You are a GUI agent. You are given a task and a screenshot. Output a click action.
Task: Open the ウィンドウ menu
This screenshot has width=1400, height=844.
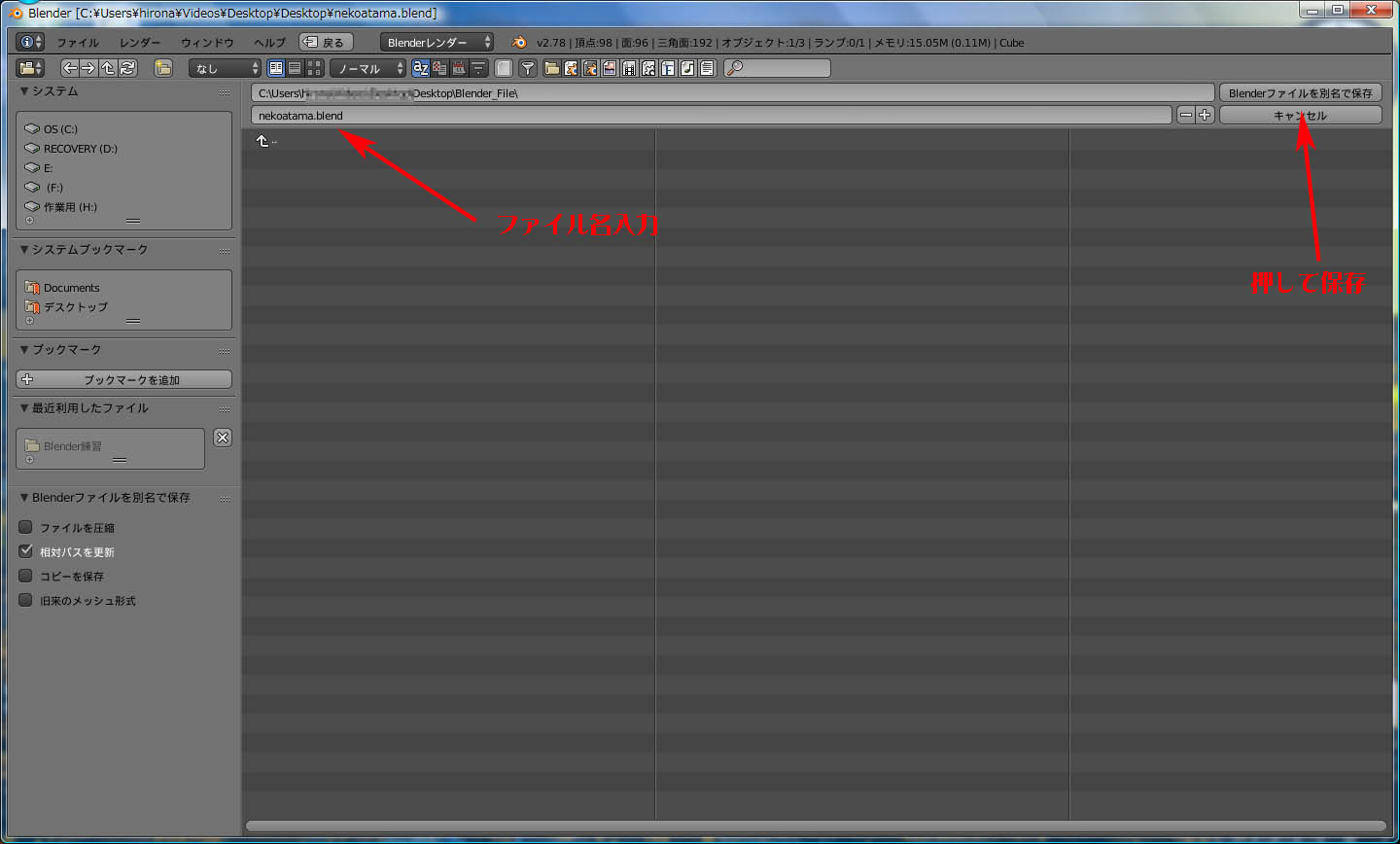point(207,43)
